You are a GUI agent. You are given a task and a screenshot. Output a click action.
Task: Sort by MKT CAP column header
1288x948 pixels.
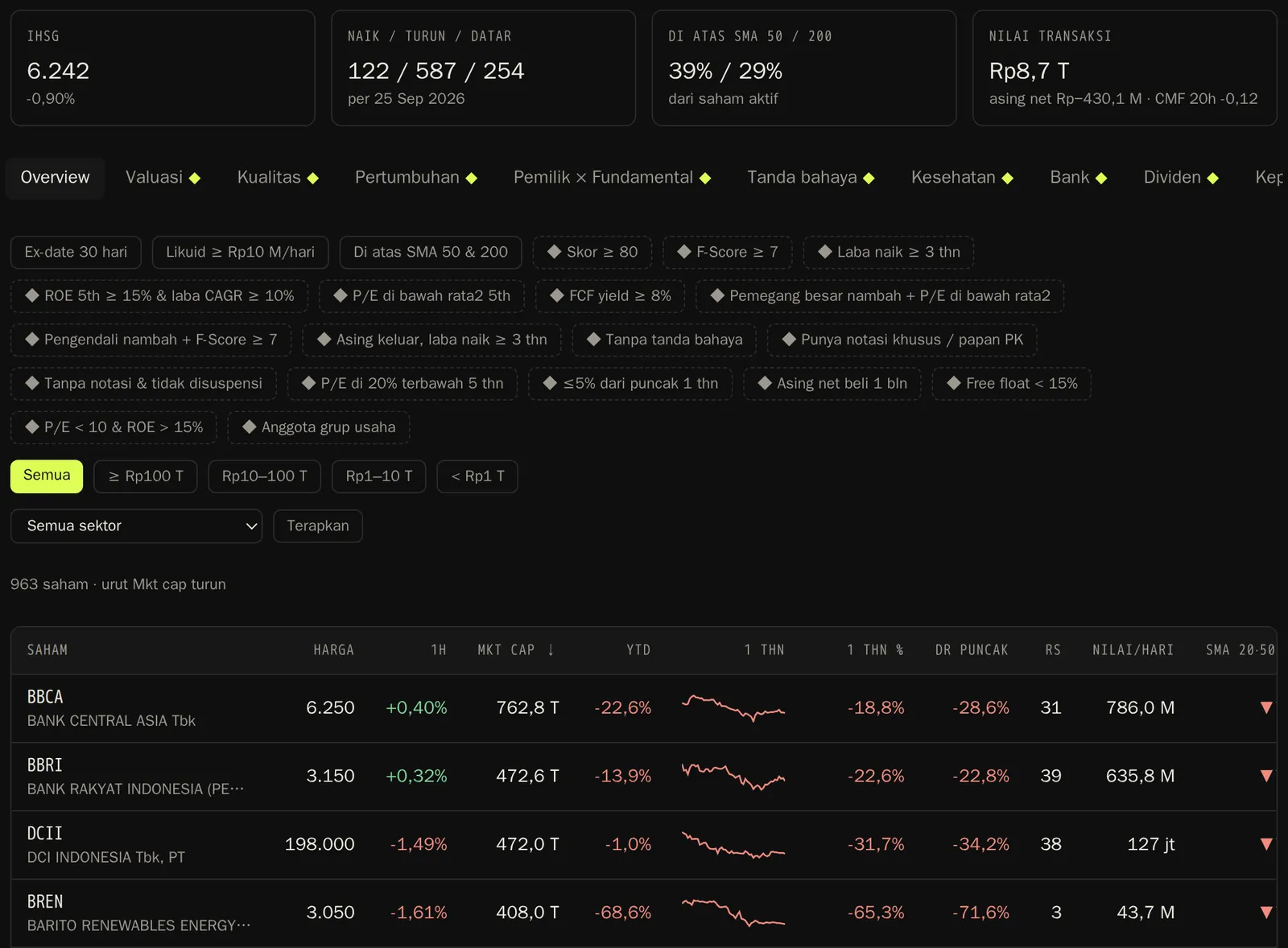point(516,649)
